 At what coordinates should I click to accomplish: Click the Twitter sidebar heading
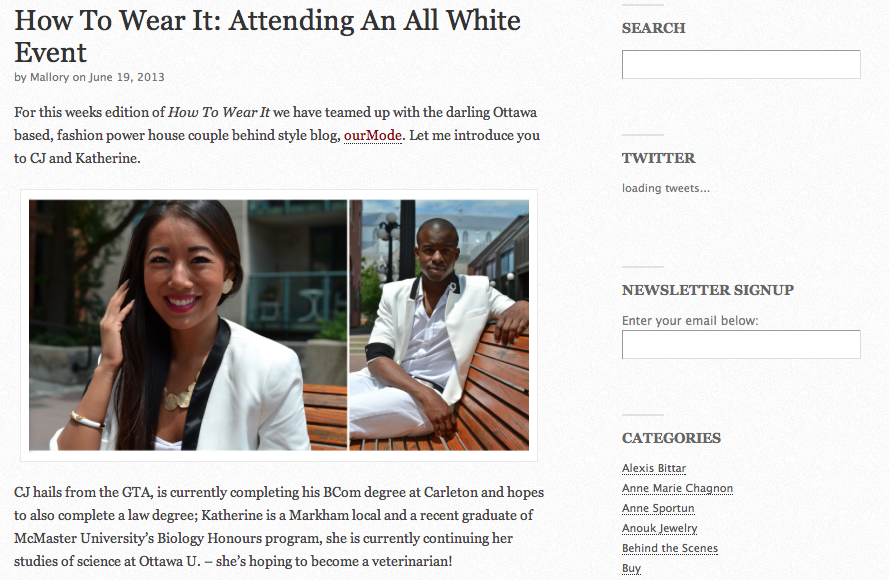coord(658,158)
